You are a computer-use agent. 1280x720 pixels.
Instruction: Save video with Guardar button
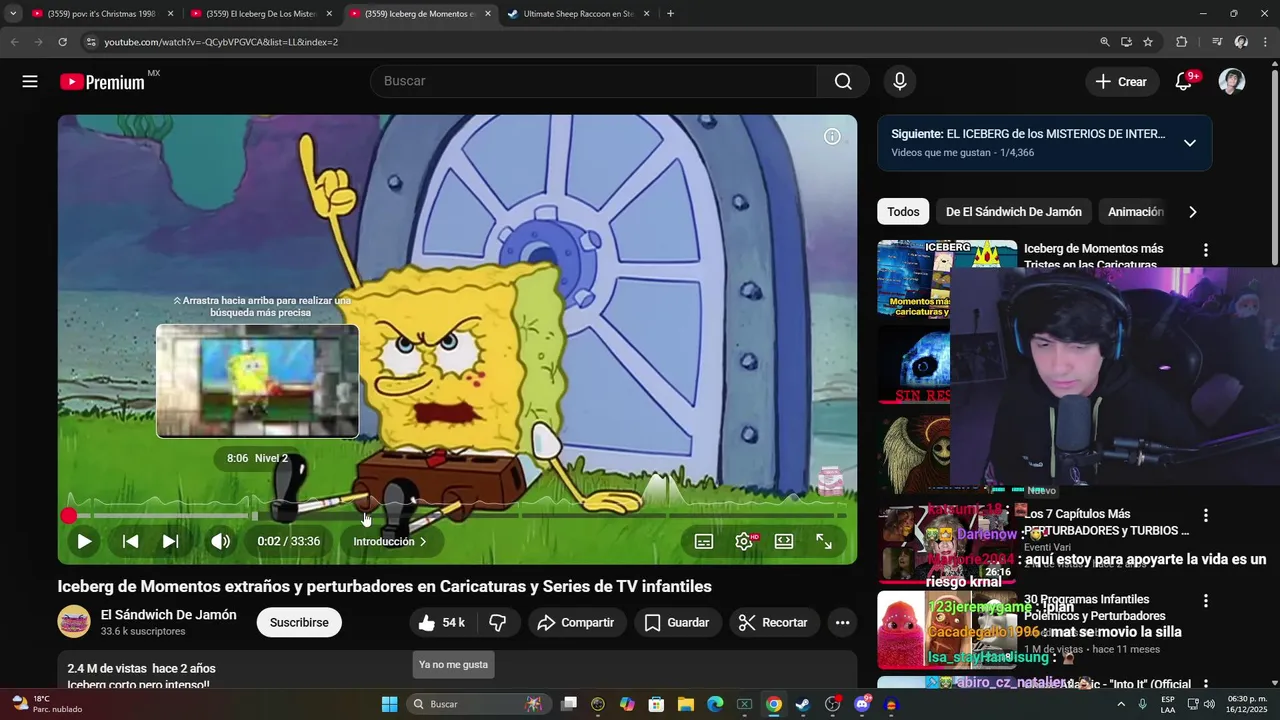point(677,623)
